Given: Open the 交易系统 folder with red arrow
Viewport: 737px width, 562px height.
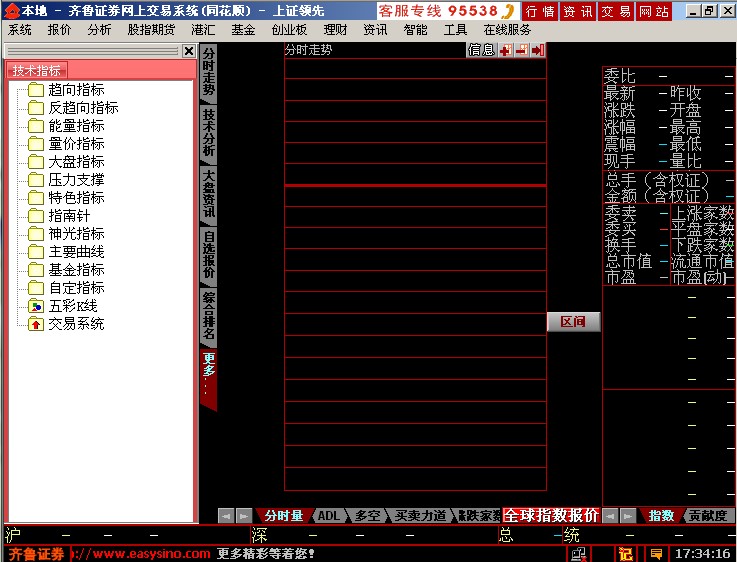Looking at the screenshot, I should tap(36, 324).
